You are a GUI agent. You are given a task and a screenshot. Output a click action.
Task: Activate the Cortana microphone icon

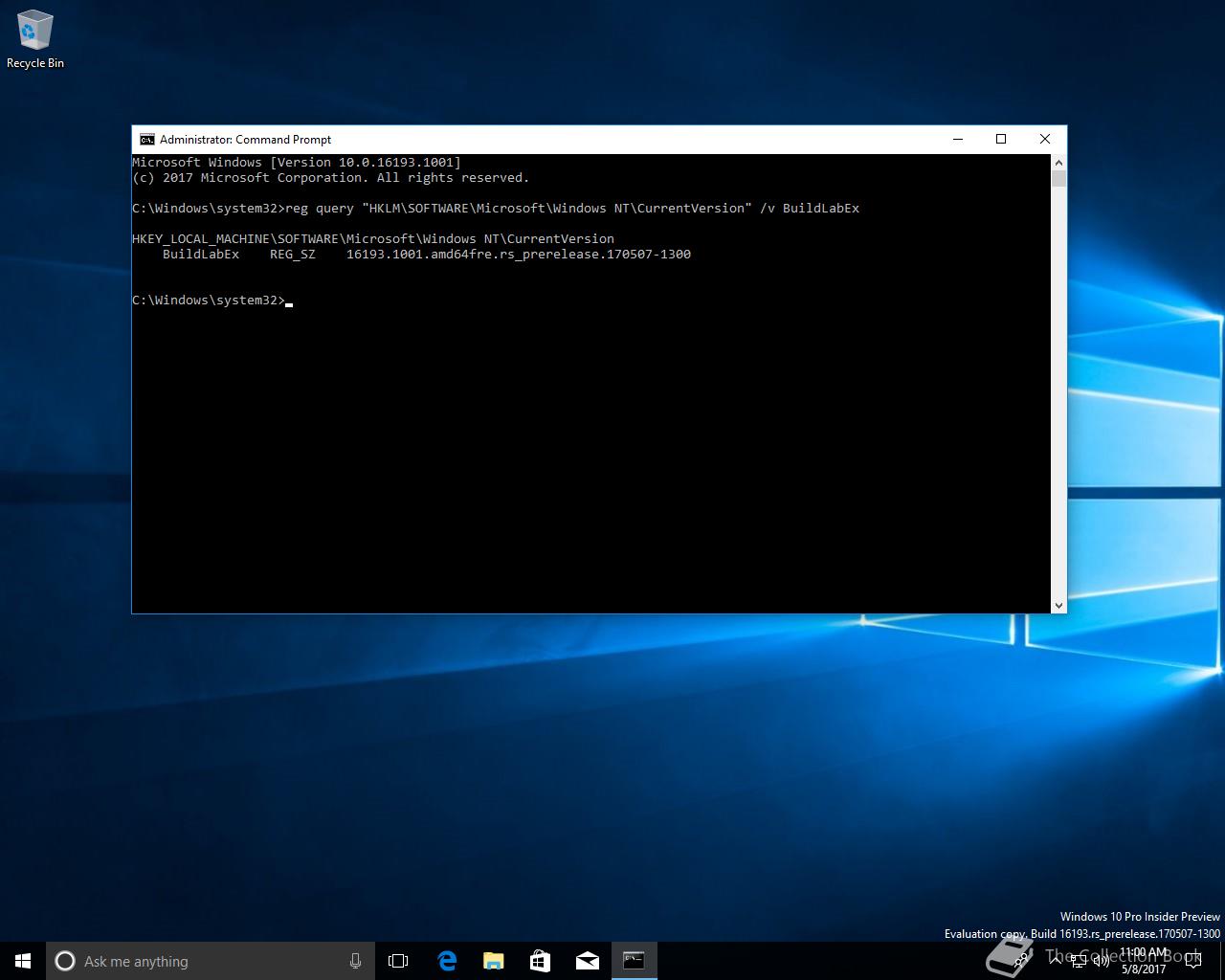[x=355, y=961]
